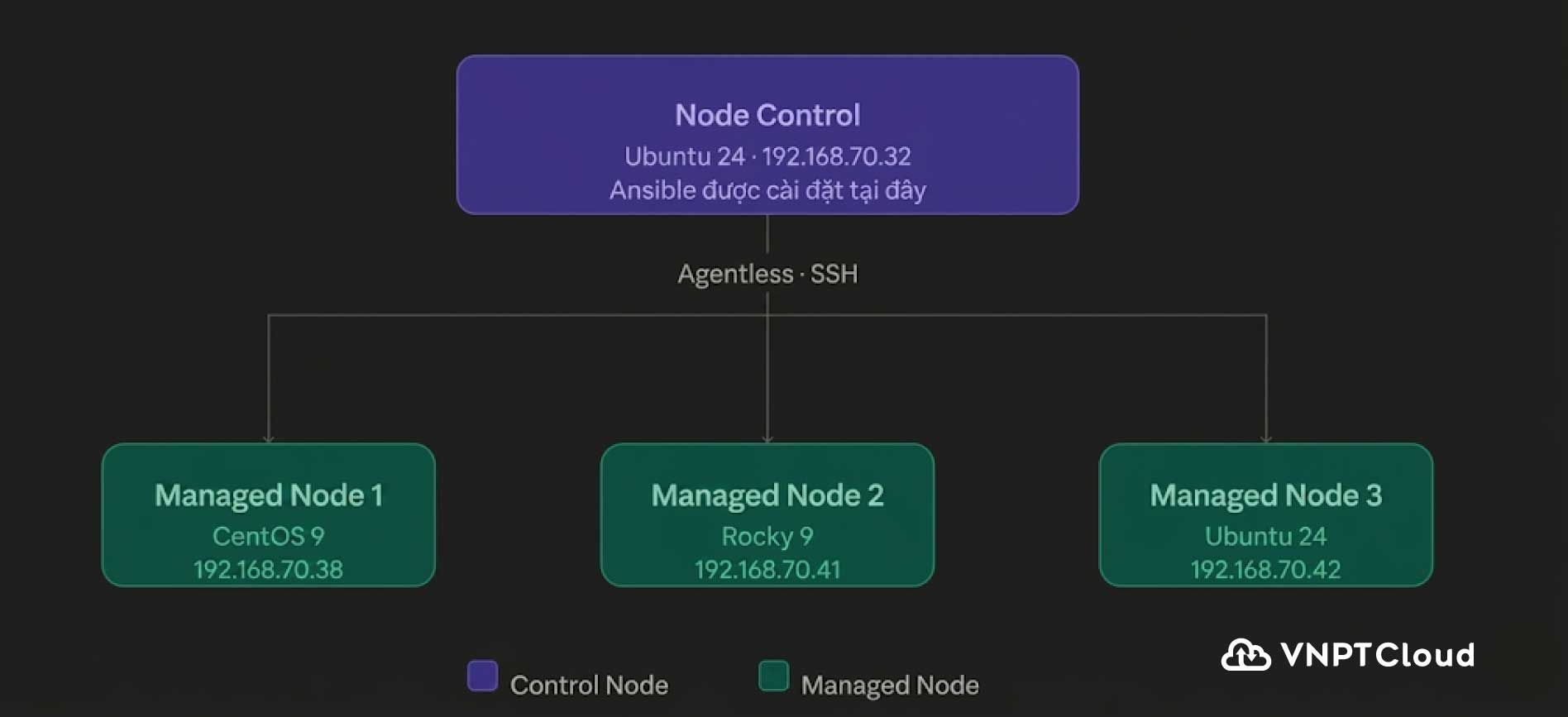Select the Managed Node 1 box

(269, 515)
